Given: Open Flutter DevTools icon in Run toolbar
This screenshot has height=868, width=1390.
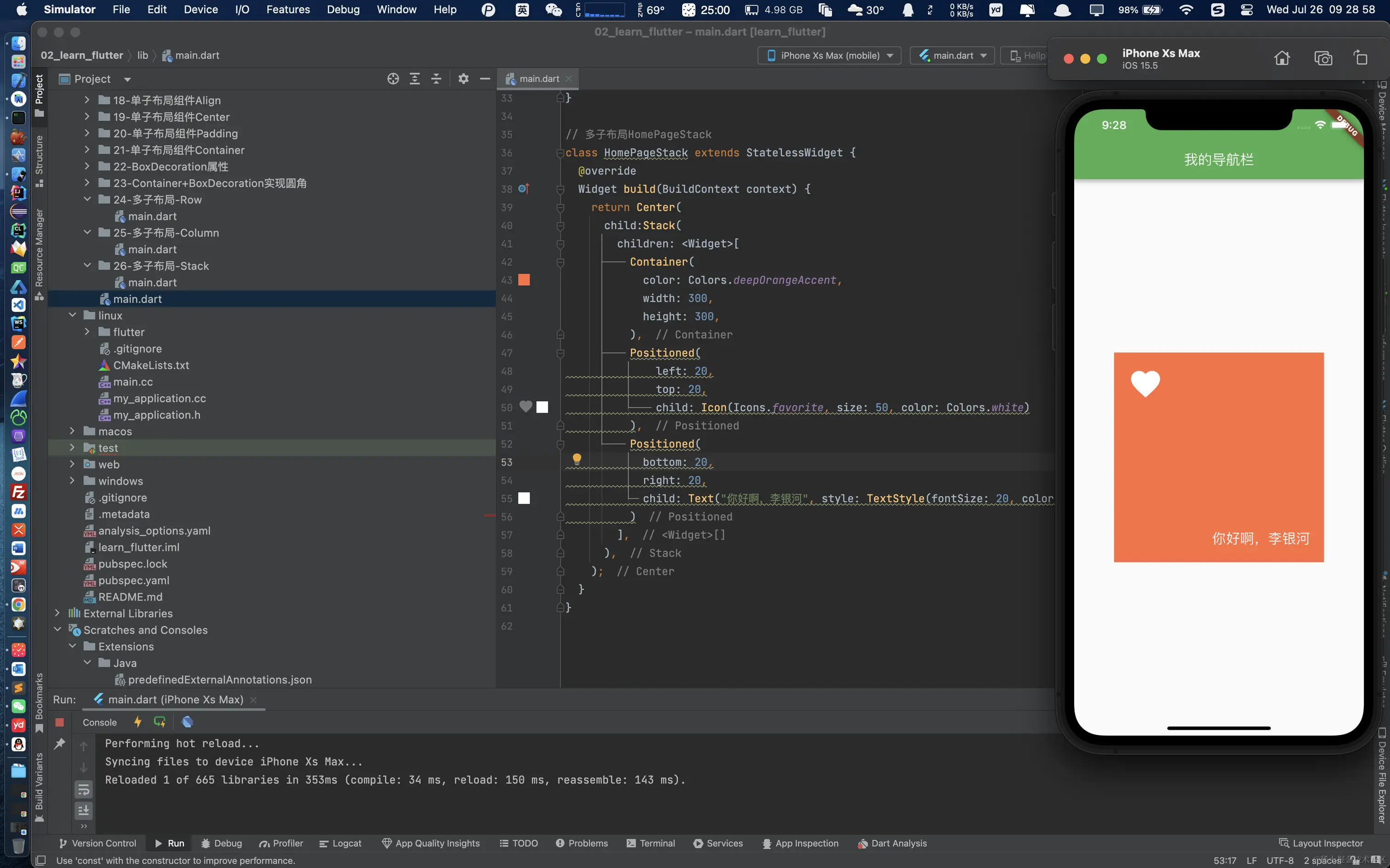Looking at the screenshot, I should pyautogui.click(x=187, y=721).
